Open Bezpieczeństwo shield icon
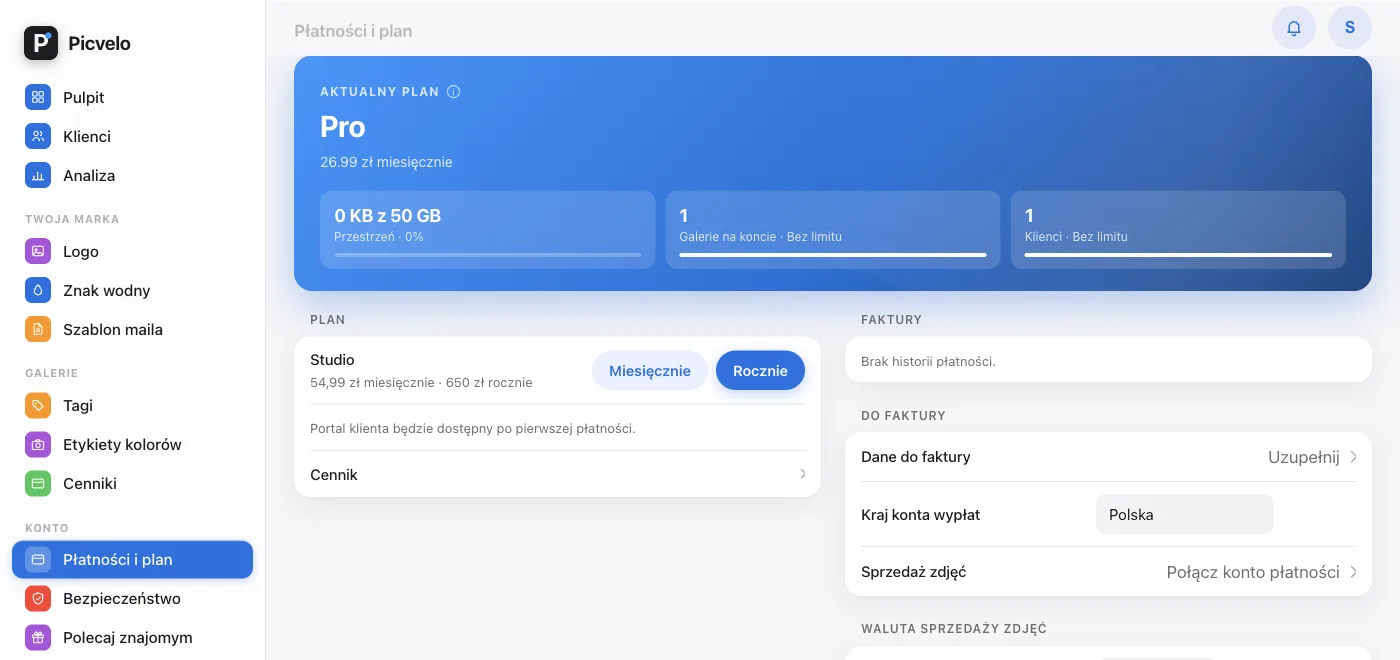 point(38,599)
